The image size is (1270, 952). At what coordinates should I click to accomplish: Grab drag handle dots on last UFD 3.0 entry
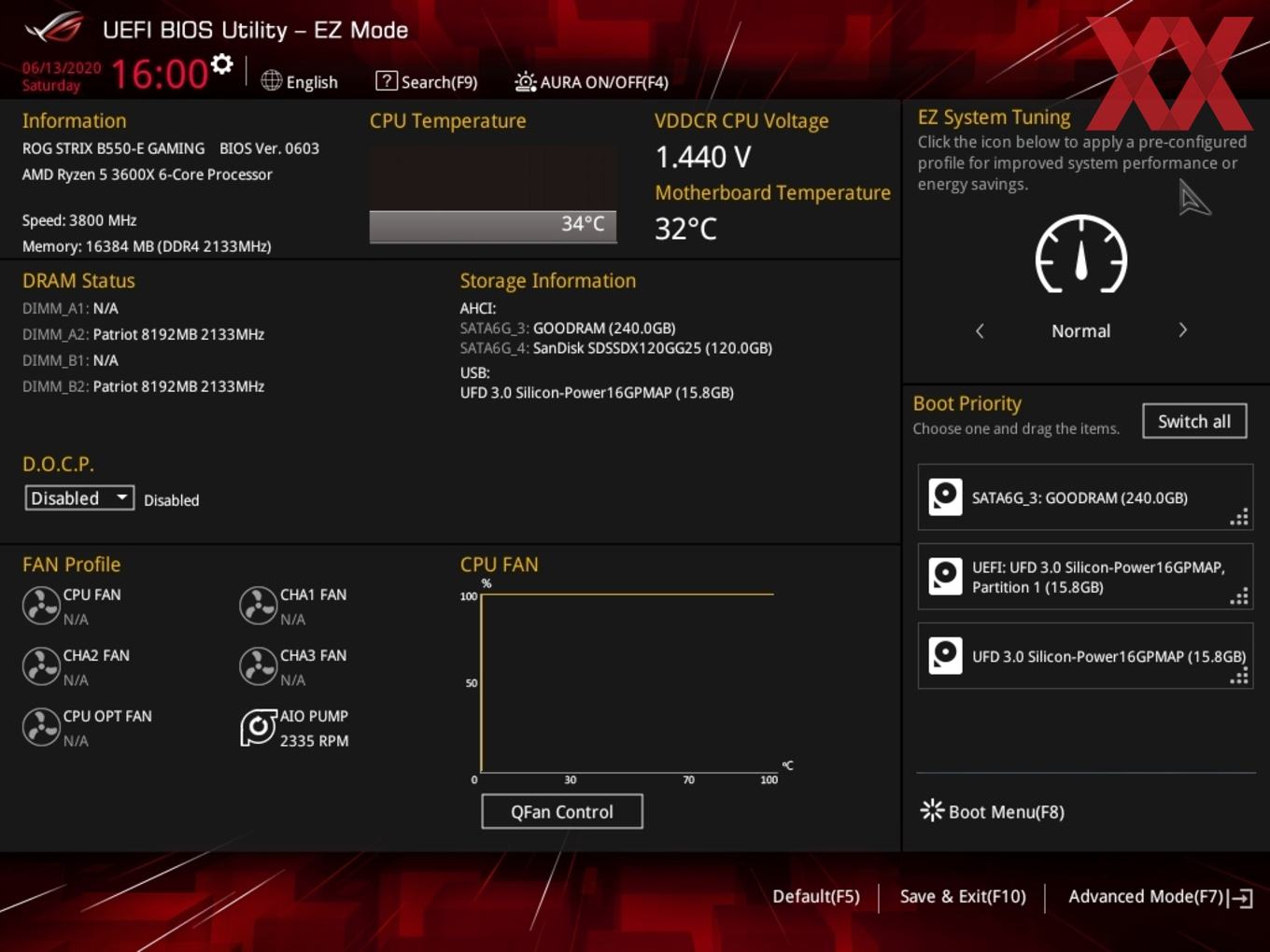point(1239,677)
